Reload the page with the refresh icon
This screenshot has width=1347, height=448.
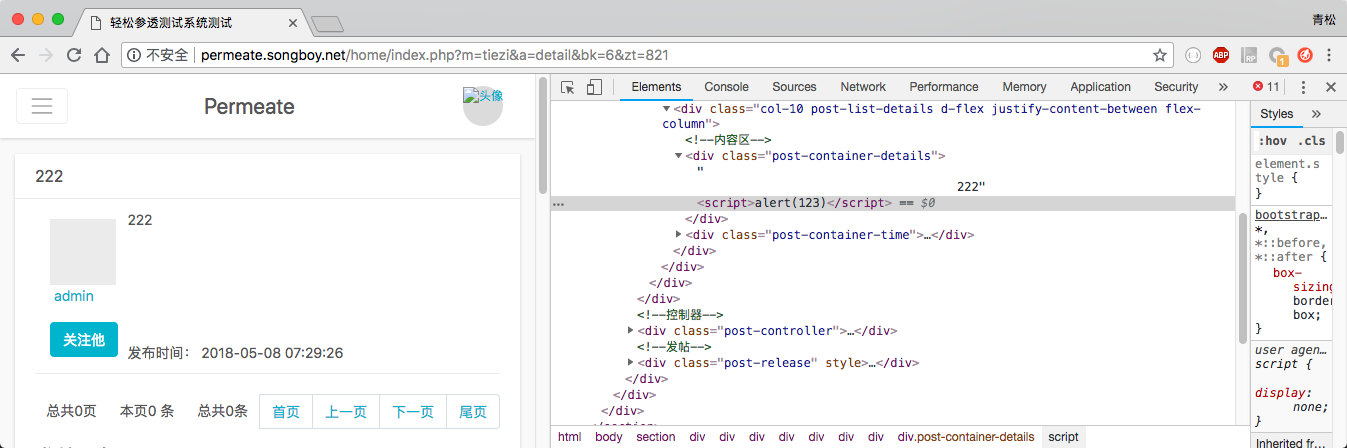(x=73, y=55)
